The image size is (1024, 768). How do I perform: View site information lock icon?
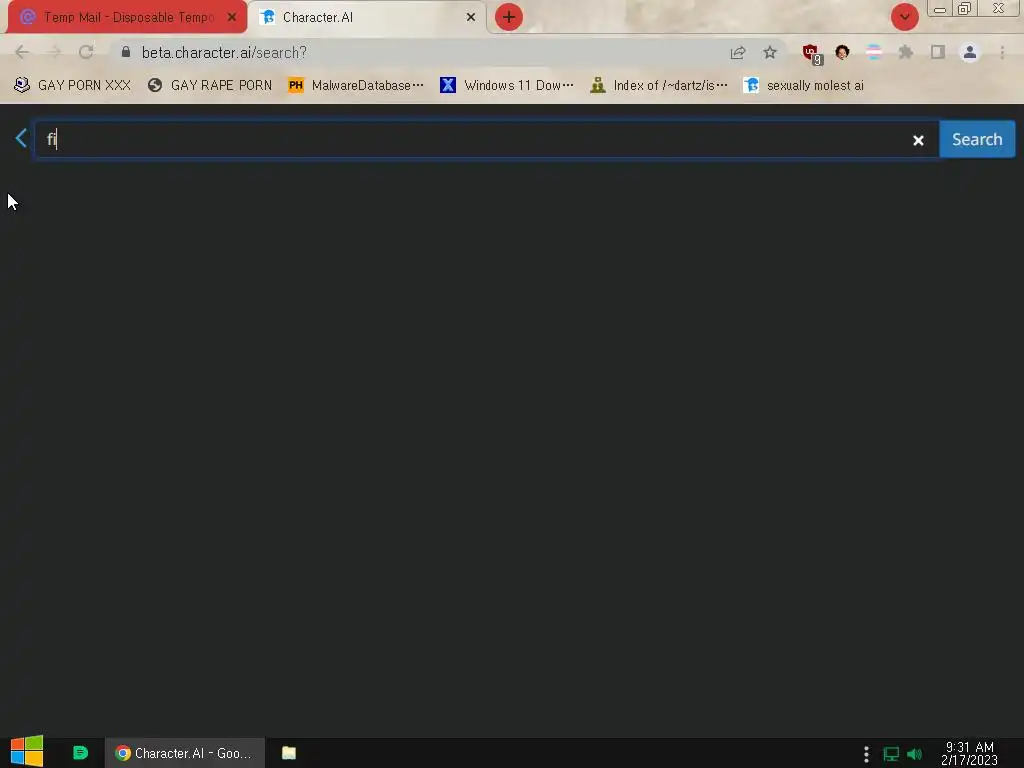click(125, 52)
